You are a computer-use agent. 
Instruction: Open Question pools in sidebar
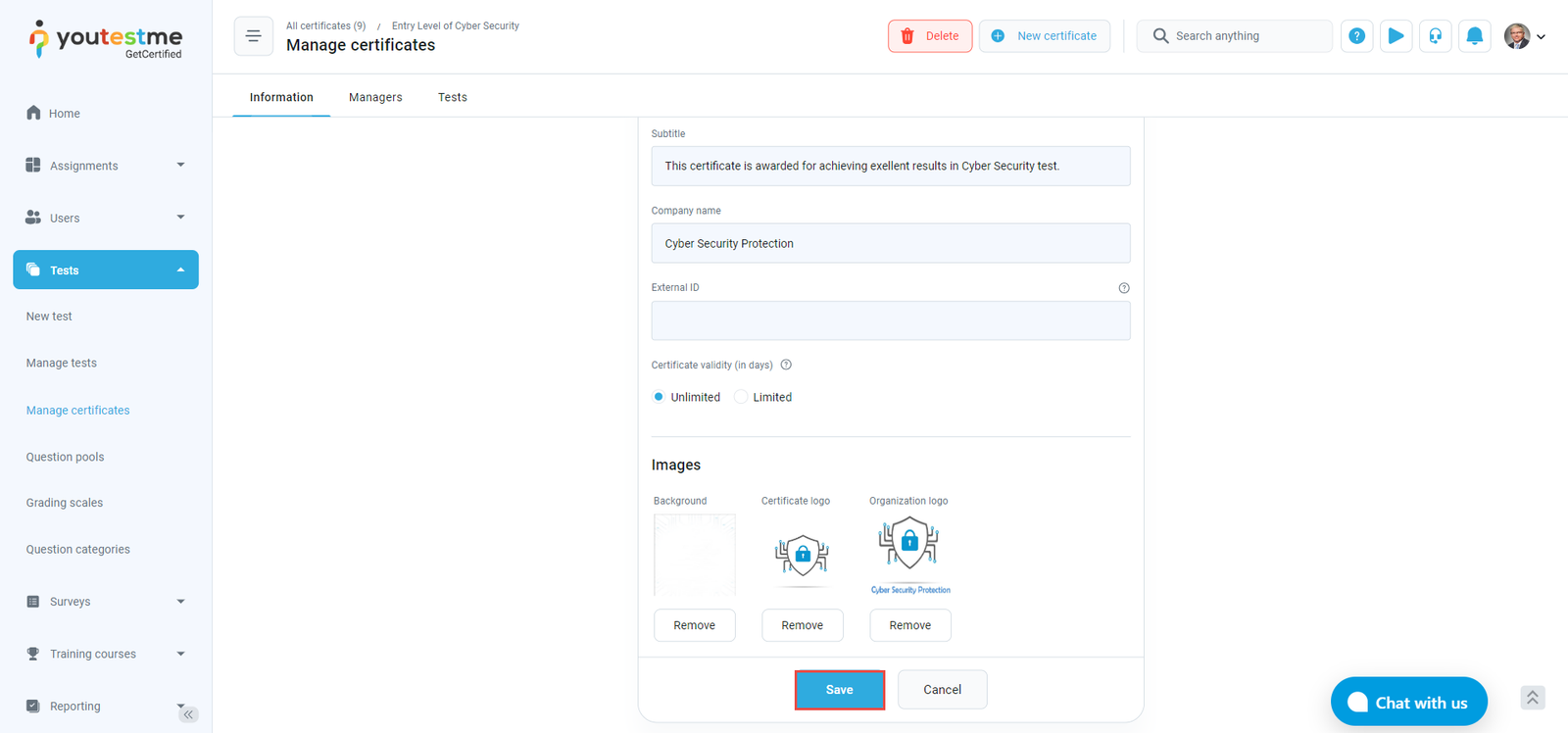click(x=65, y=457)
